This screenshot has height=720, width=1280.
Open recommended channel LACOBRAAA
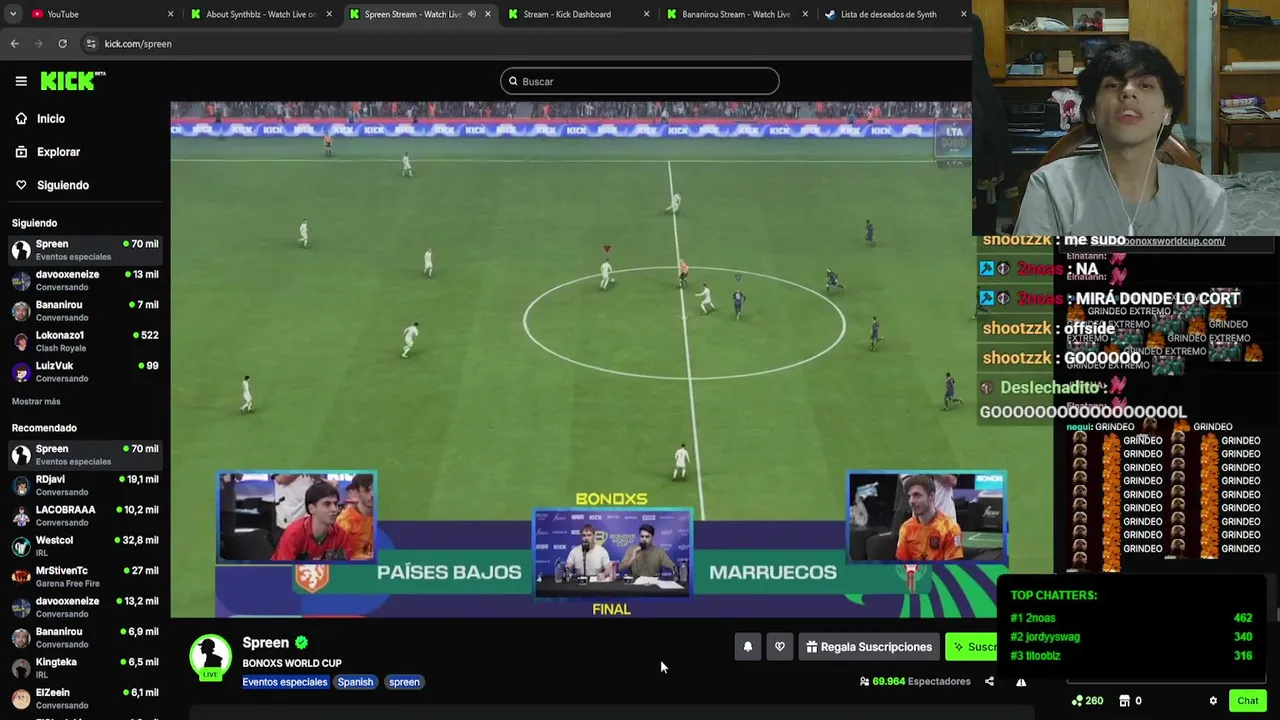pyautogui.click(x=84, y=515)
